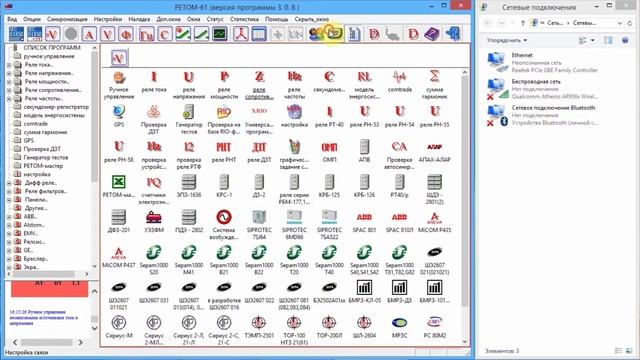Click the red A toolbar button

[89, 33]
